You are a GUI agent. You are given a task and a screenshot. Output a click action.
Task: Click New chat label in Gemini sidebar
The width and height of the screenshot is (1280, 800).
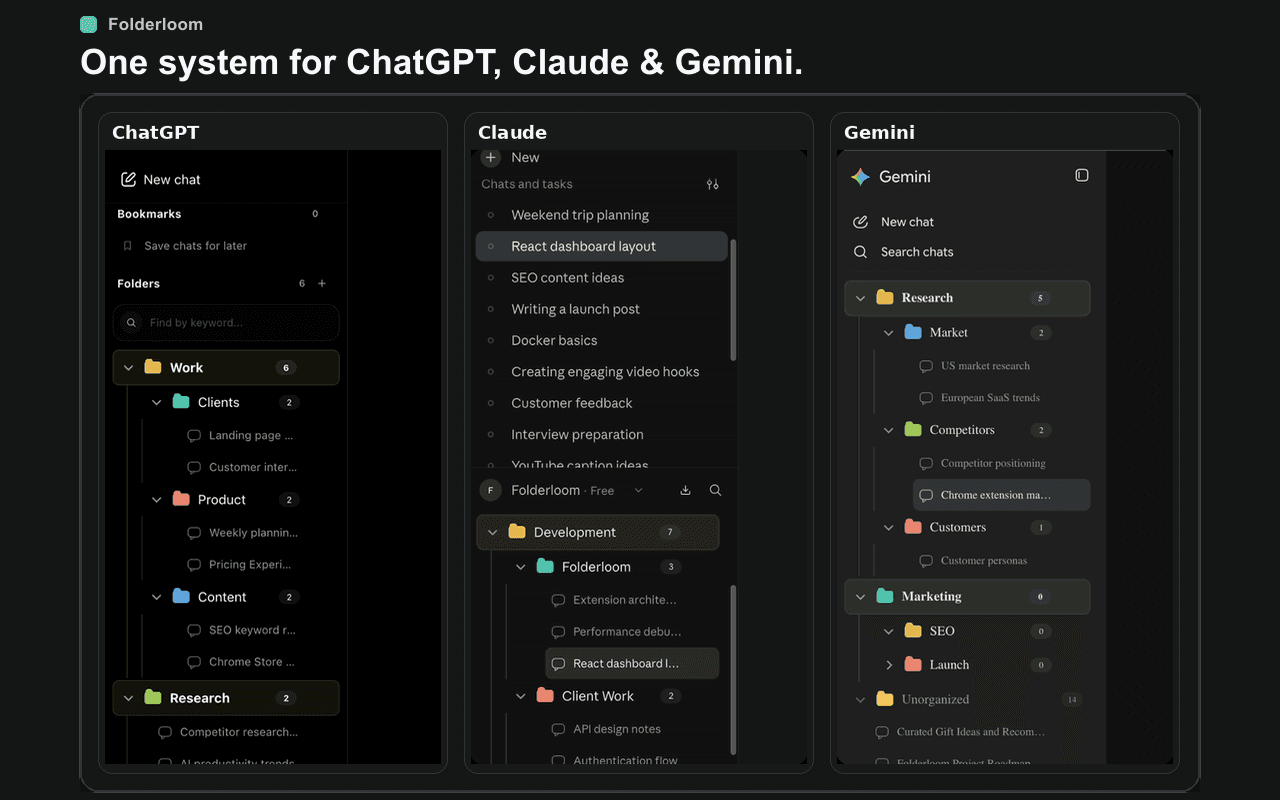tap(907, 222)
